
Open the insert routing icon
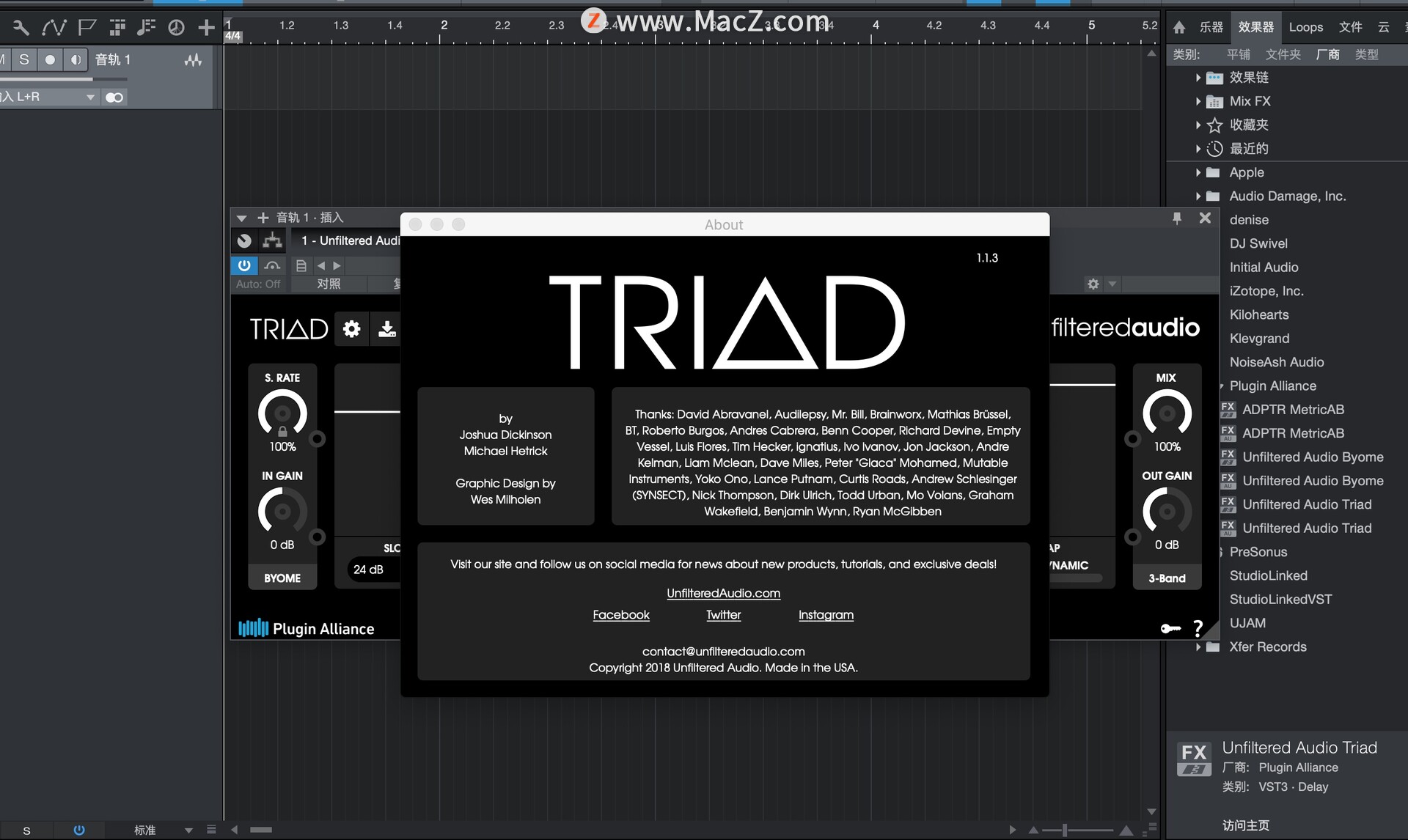(x=273, y=240)
